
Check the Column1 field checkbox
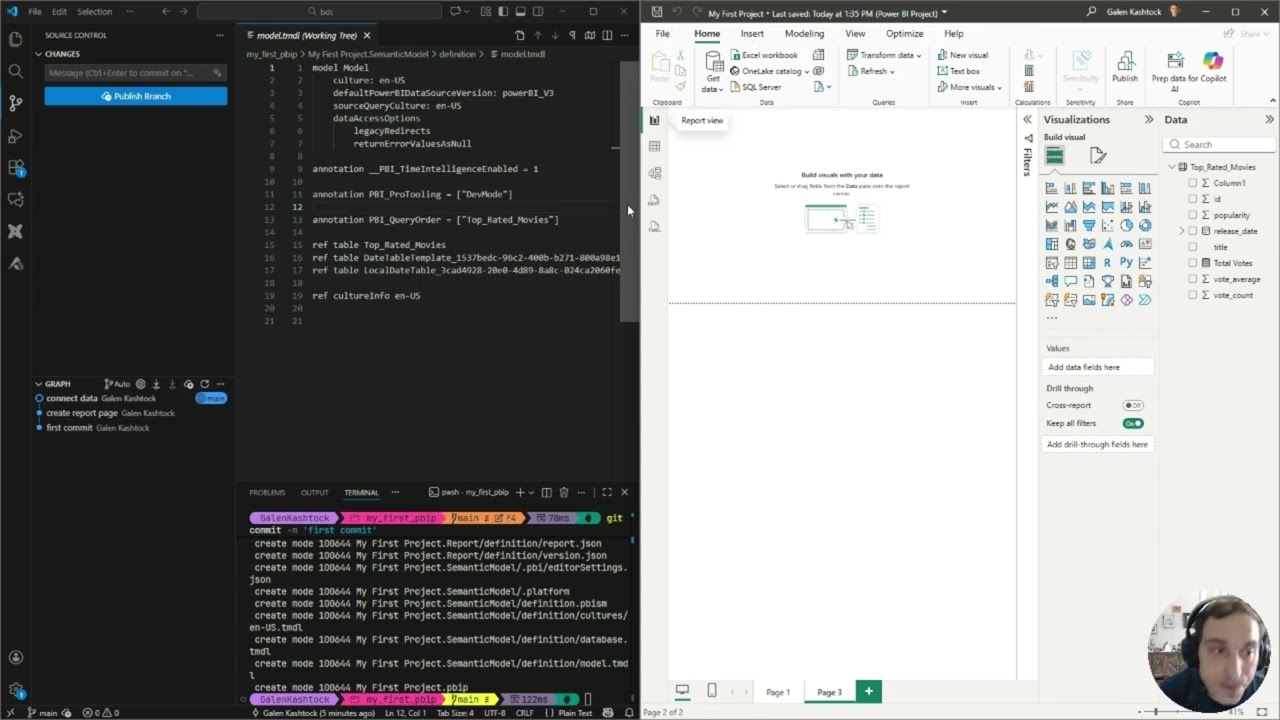[1193, 183]
